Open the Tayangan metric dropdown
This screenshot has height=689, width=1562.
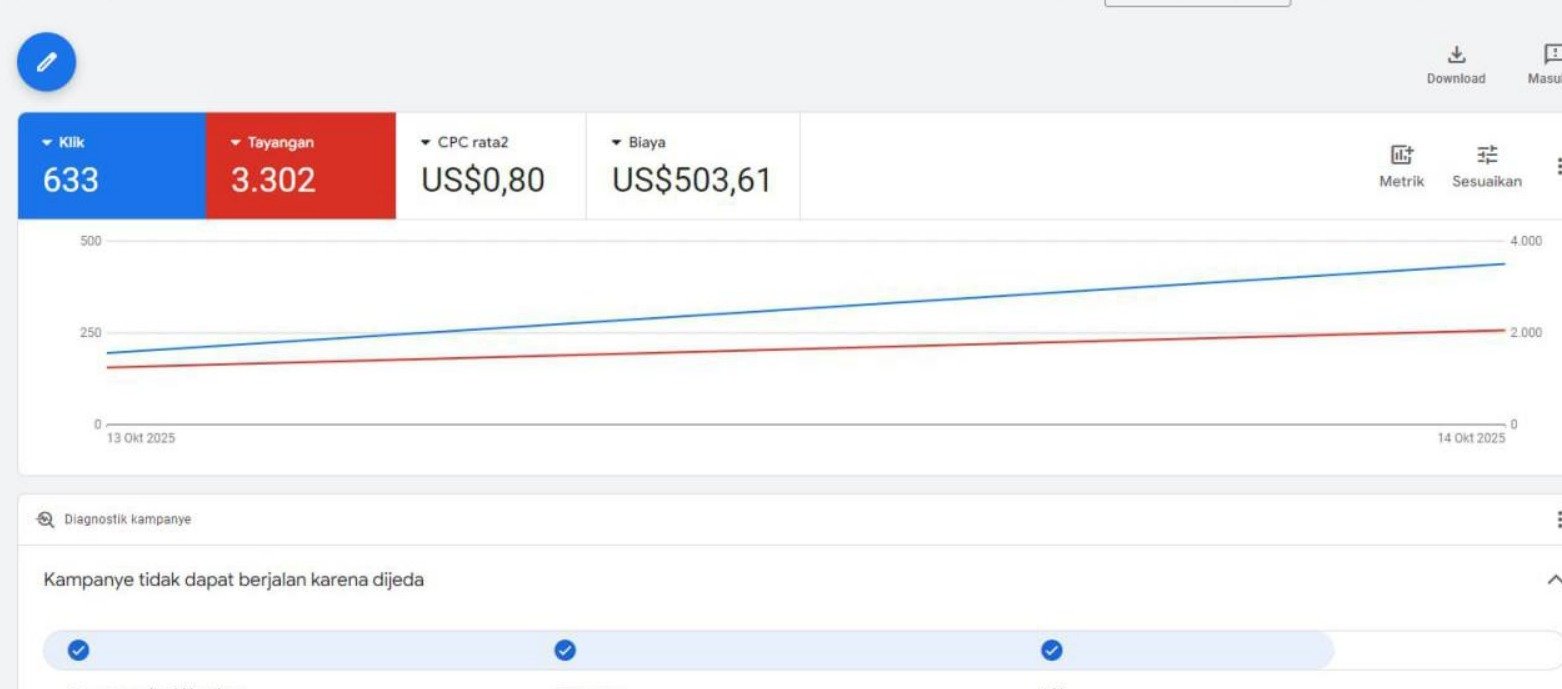coord(236,143)
